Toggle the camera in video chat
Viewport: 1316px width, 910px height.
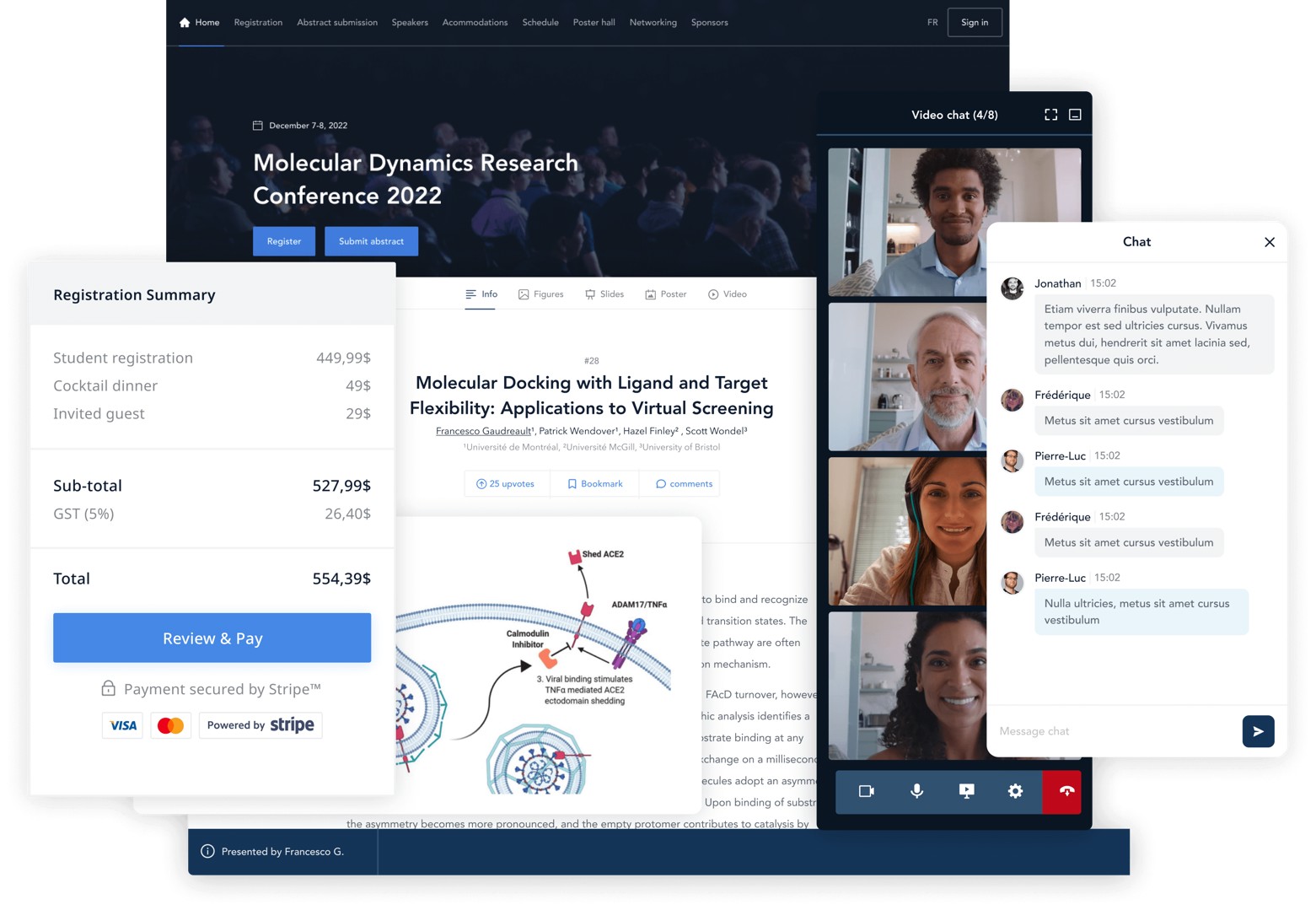pos(866,791)
